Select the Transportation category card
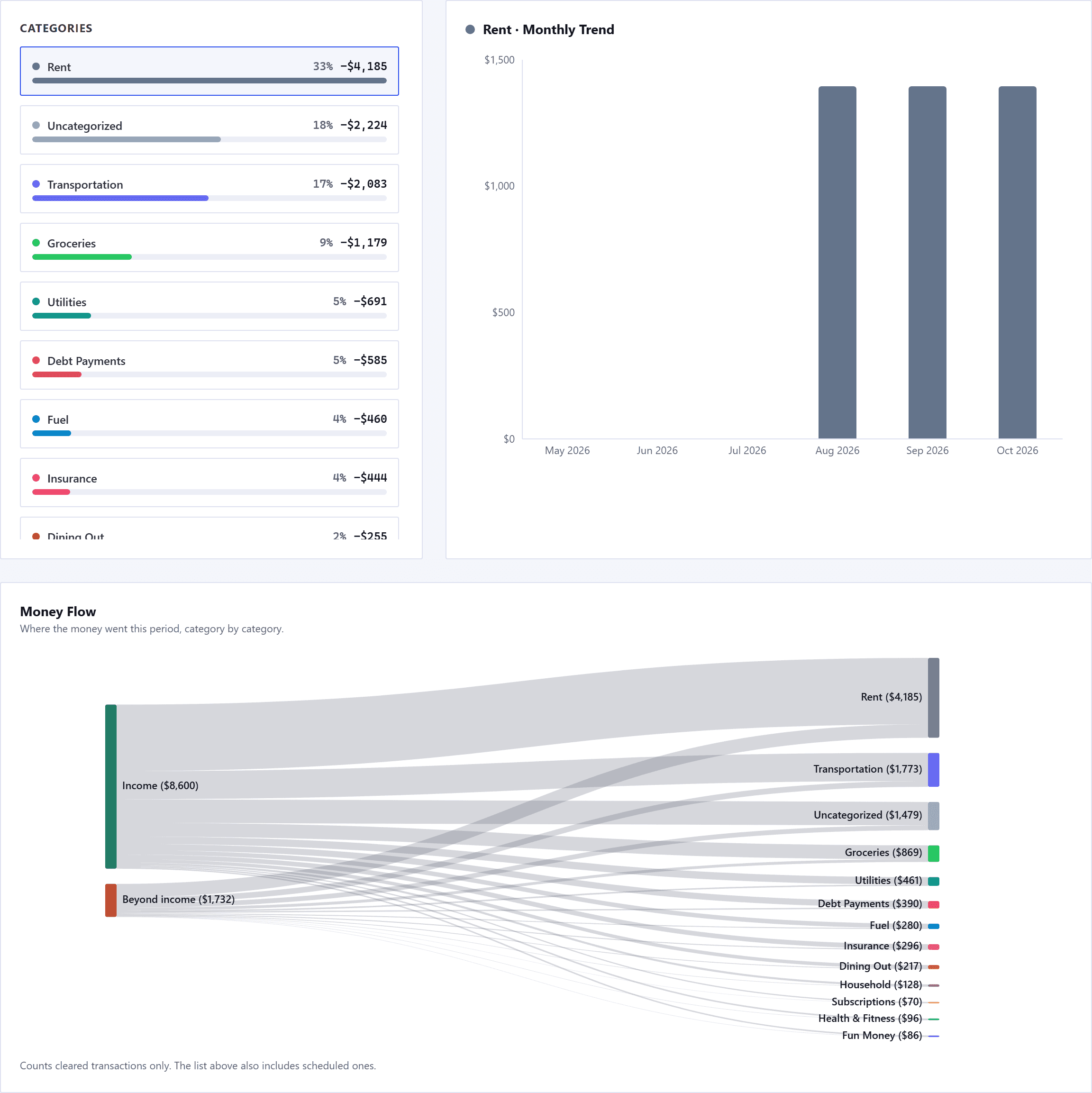 click(209, 189)
